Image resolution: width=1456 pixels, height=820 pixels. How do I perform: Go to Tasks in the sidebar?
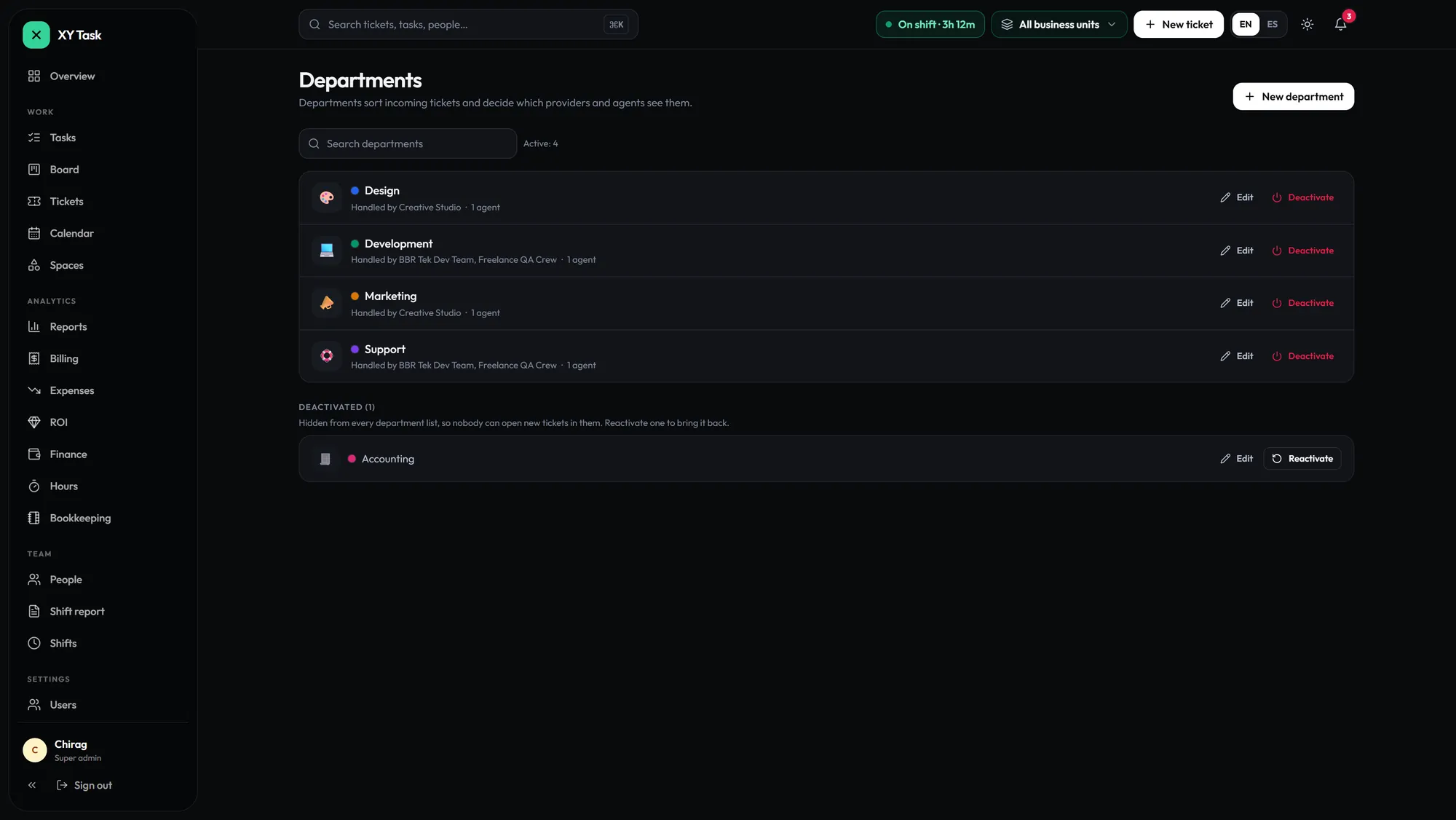pos(102,138)
